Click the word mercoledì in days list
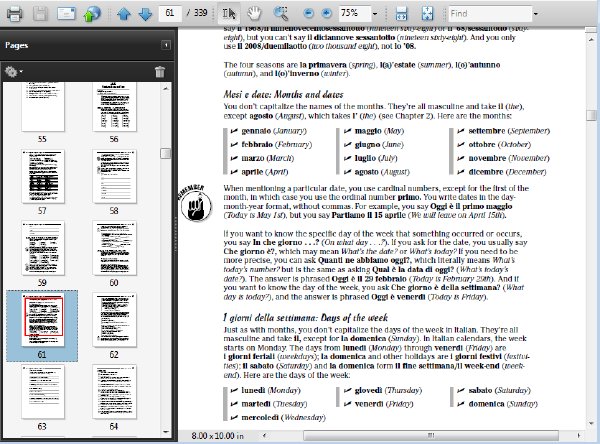The width and height of the screenshot is (600, 444). (260, 418)
